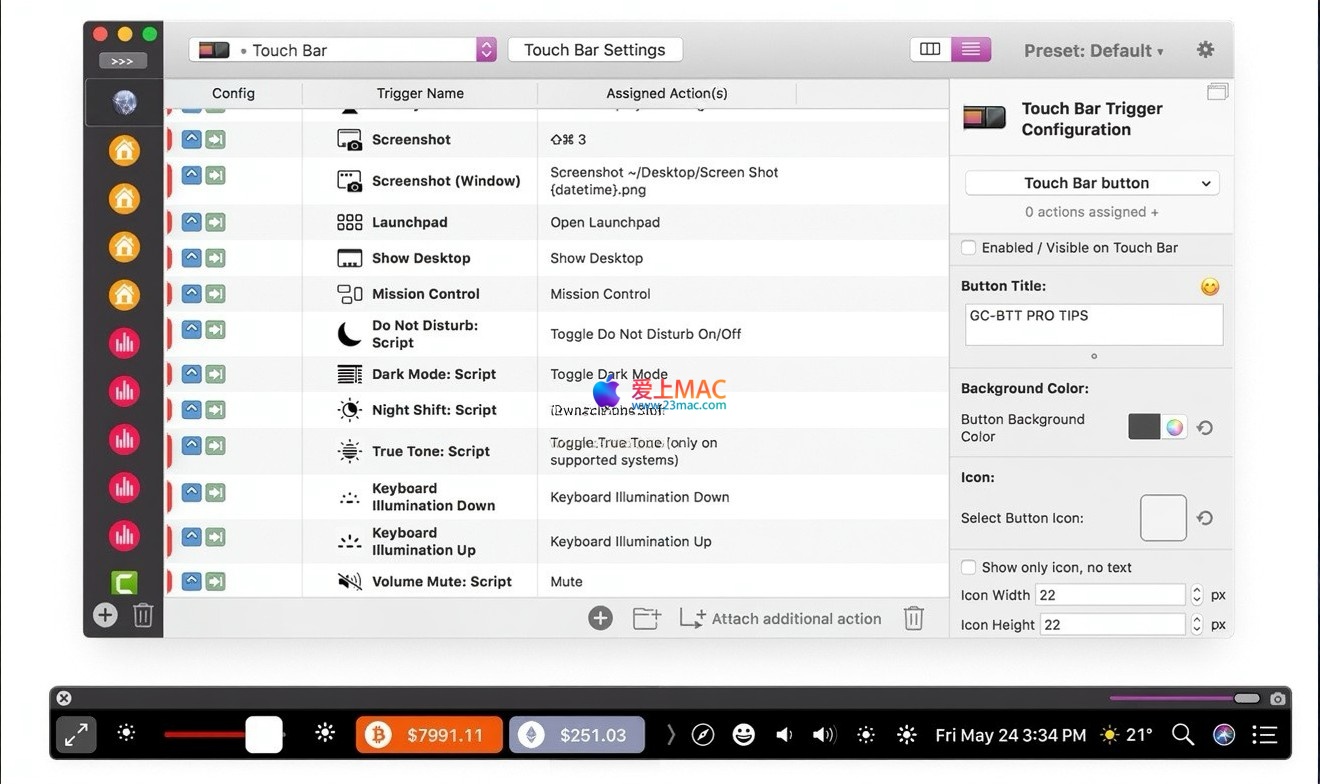Open the preferences gear icon
The height and width of the screenshot is (784, 1320).
tap(1205, 50)
